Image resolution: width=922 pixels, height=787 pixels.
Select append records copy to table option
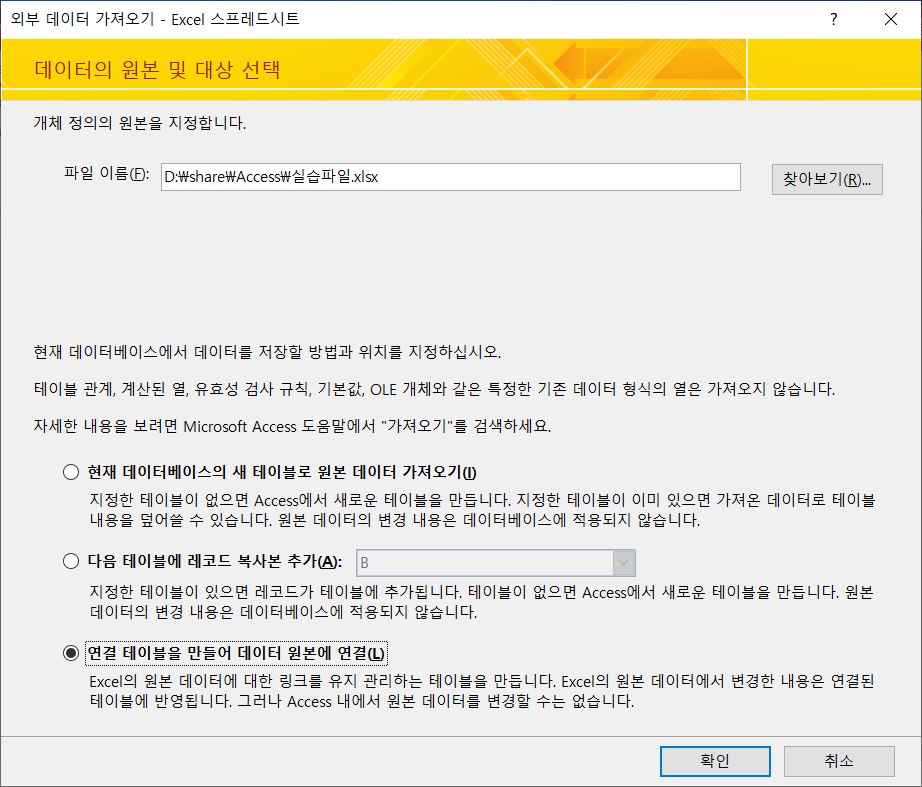click(71, 561)
